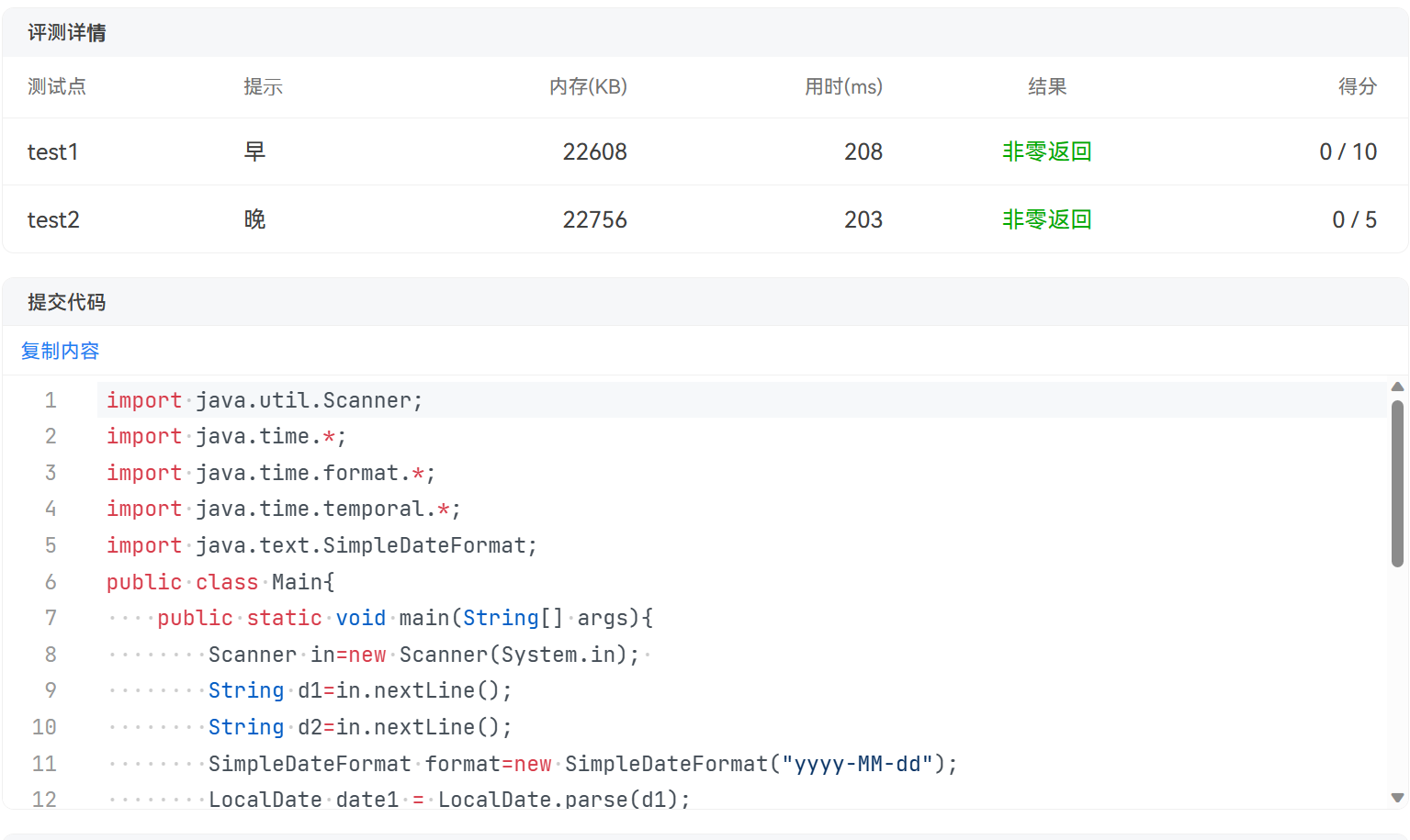Click the 复制内容 copy link
This screenshot has height=840, width=1410.
tap(60, 351)
